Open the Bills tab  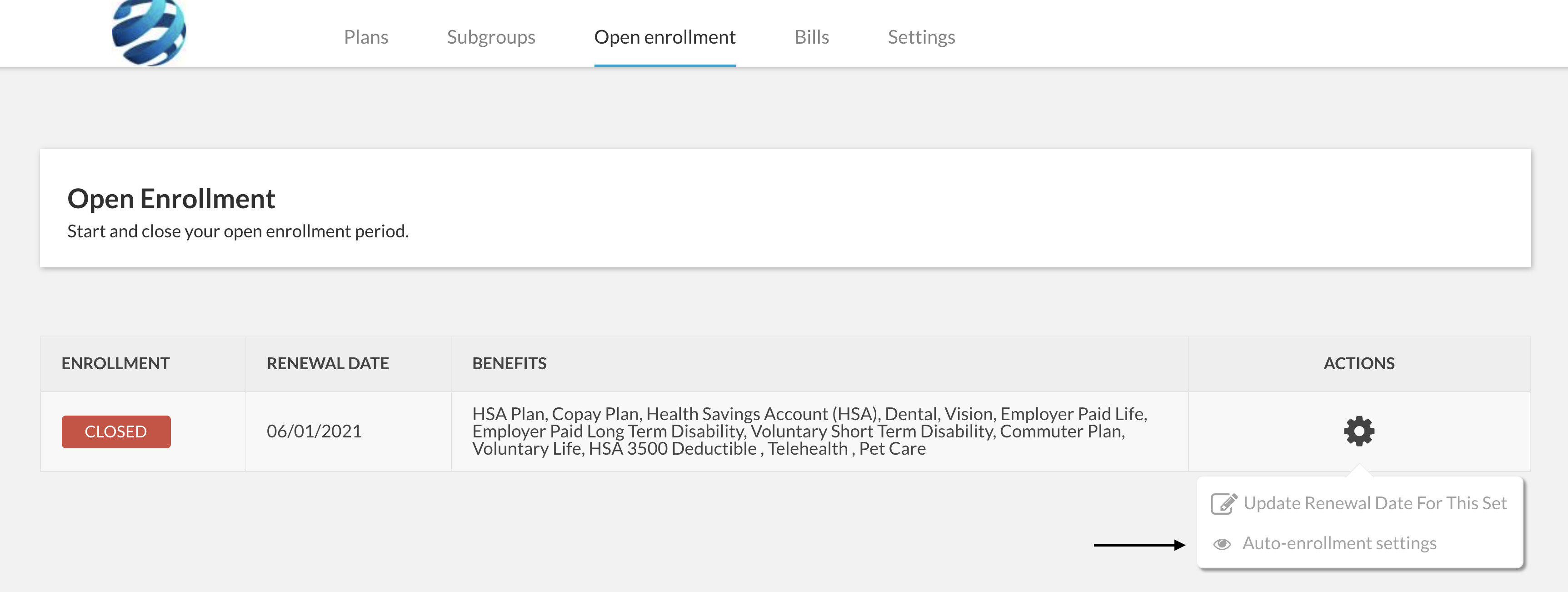click(x=811, y=37)
